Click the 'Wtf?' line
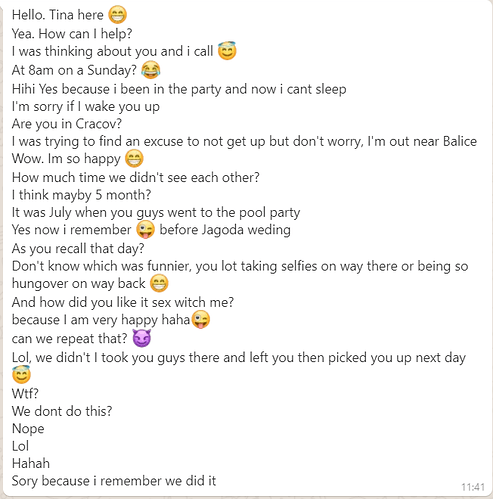Viewport: 493px width, 499px height. [25, 394]
